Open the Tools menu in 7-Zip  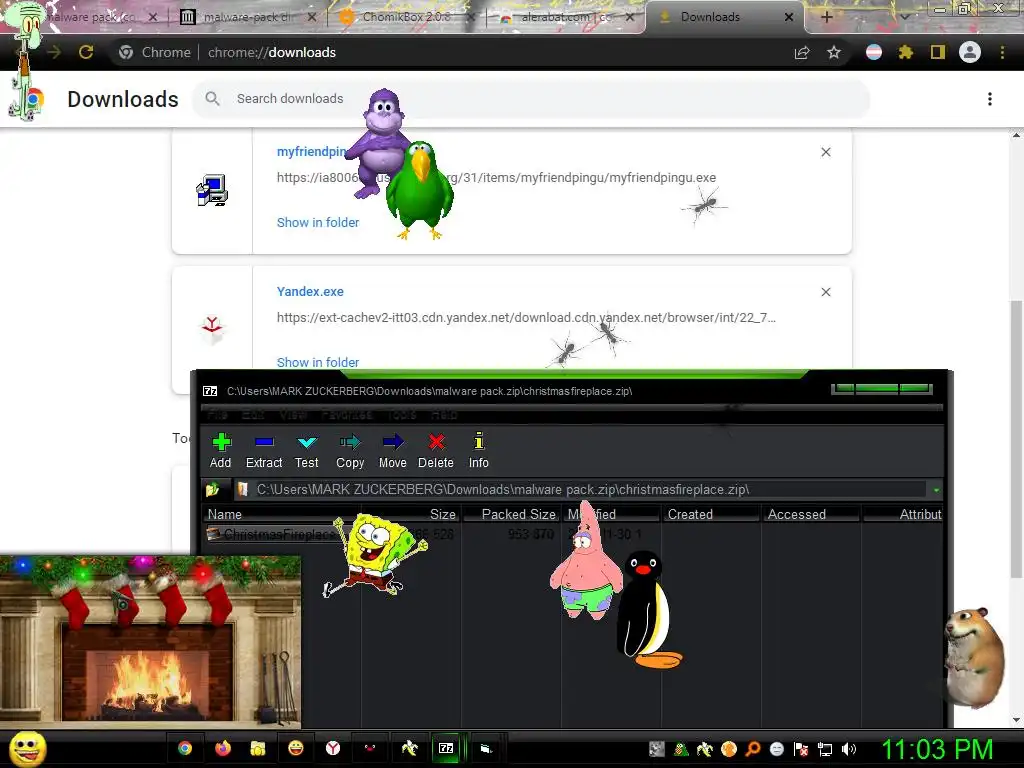point(402,415)
